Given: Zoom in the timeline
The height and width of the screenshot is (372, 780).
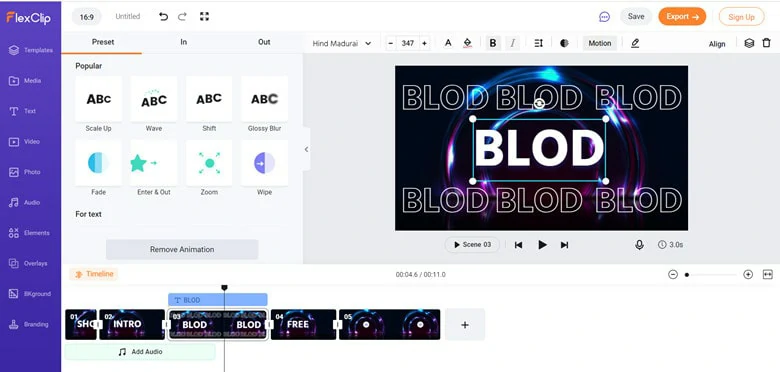Looking at the screenshot, I should 748,275.
